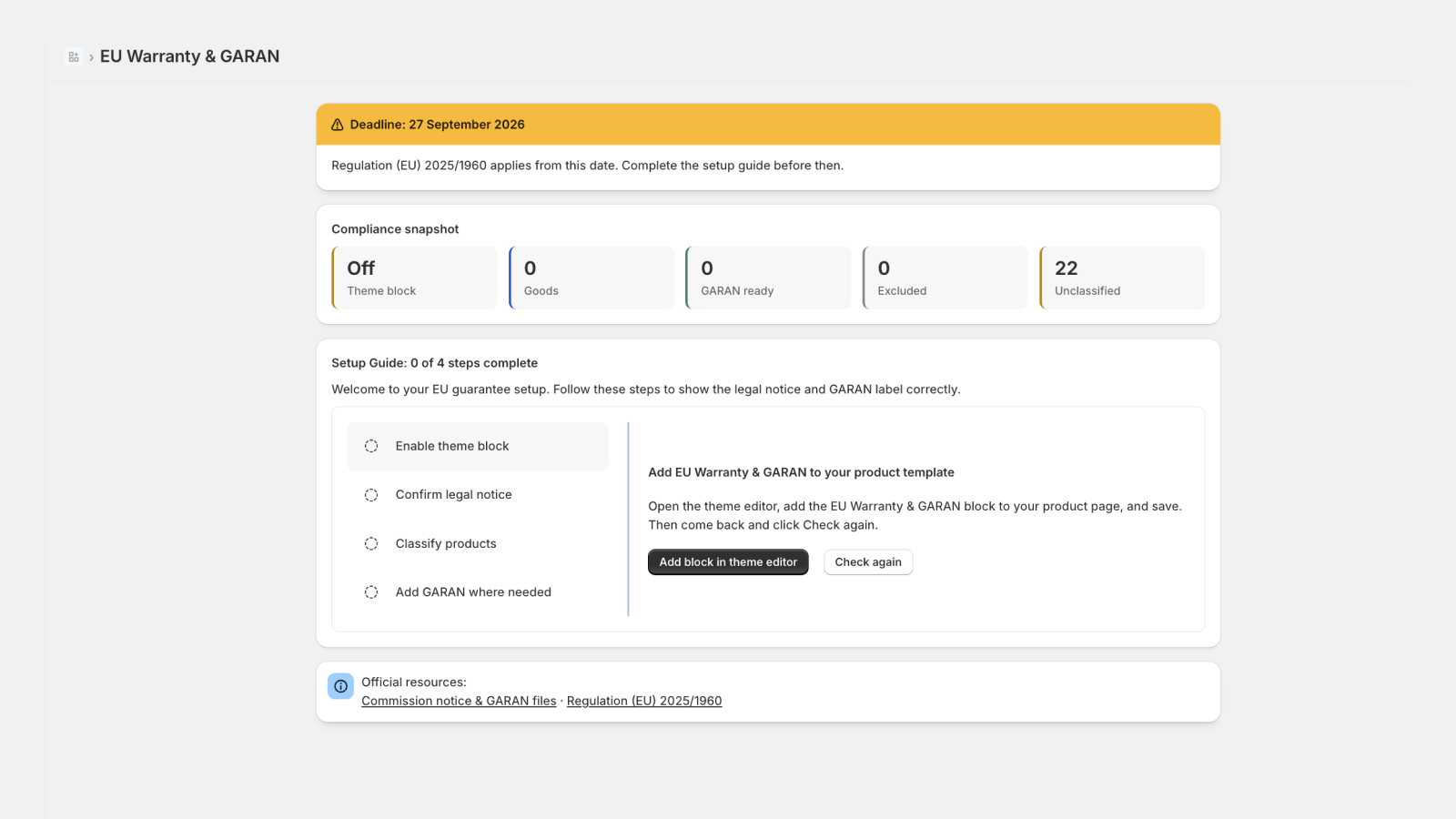1456x819 pixels.
Task: Click the EU Warranty & GARAN page title
Action: (189, 56)
